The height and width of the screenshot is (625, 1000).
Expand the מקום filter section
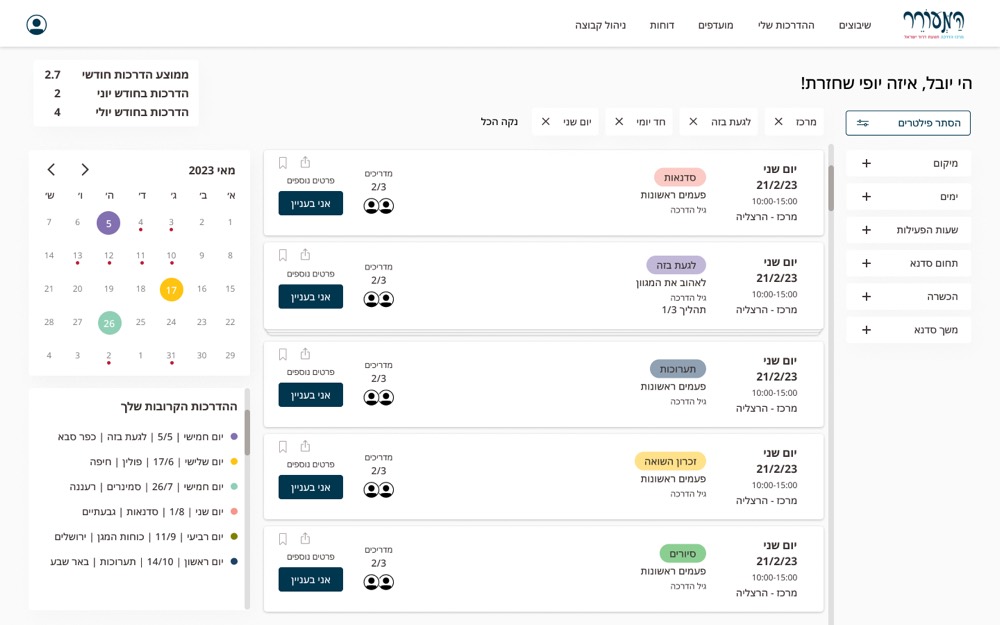click(x=908, y=163)
